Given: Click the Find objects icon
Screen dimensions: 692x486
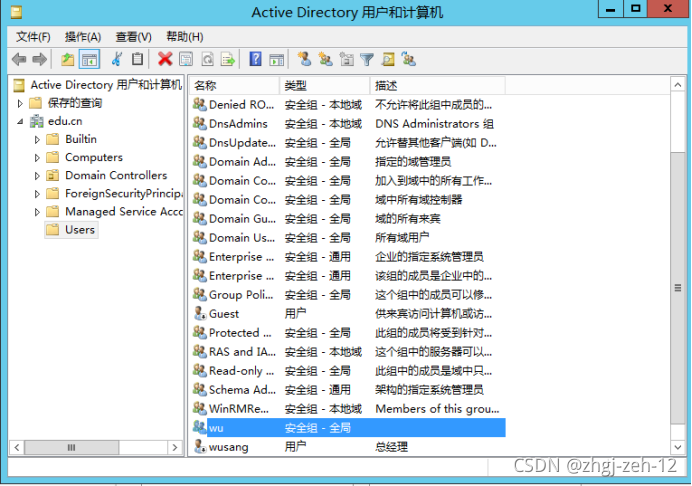Looking at the screenshot, I should coord(388,59).
